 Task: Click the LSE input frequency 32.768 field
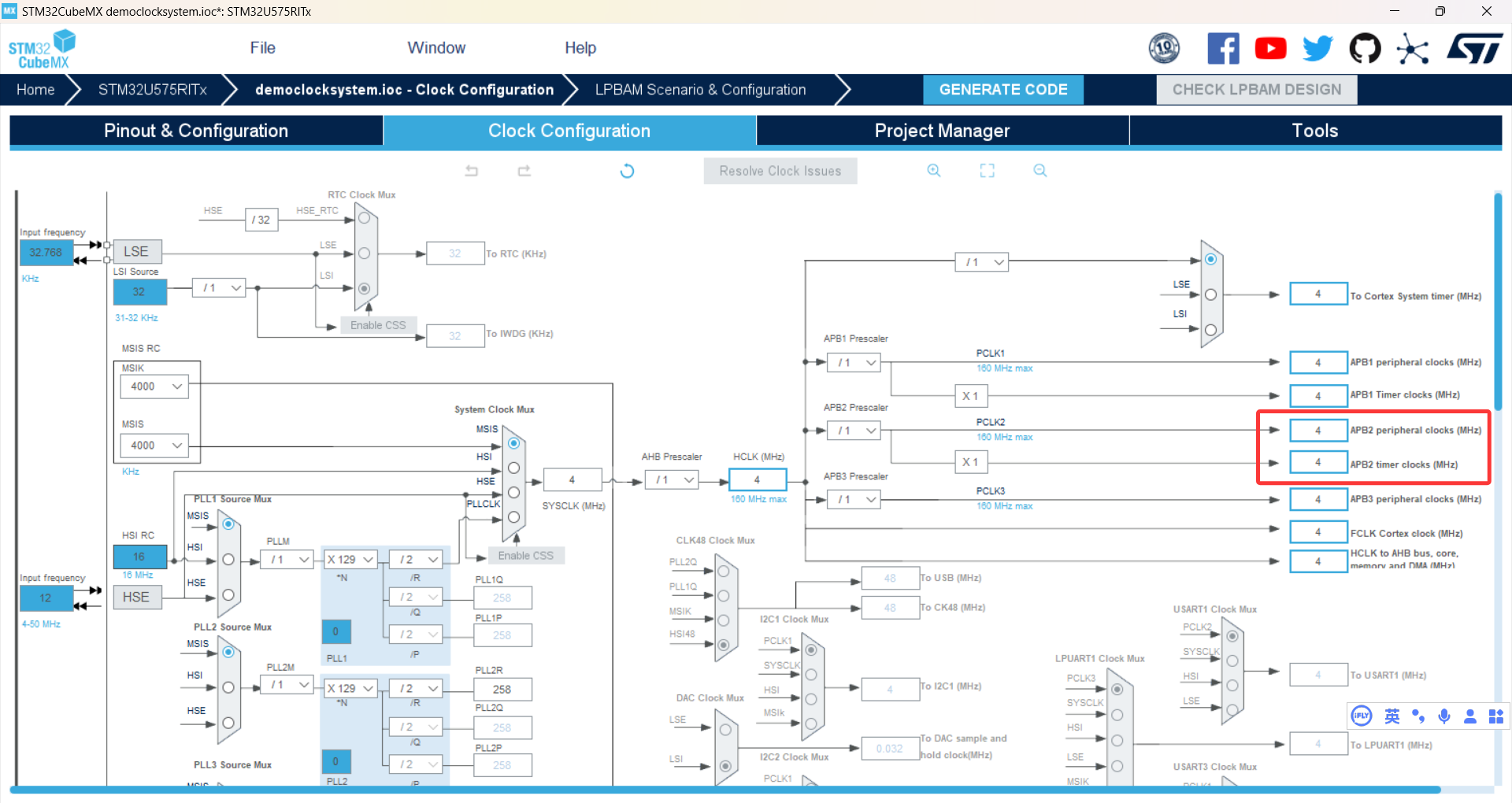(46, 253)
